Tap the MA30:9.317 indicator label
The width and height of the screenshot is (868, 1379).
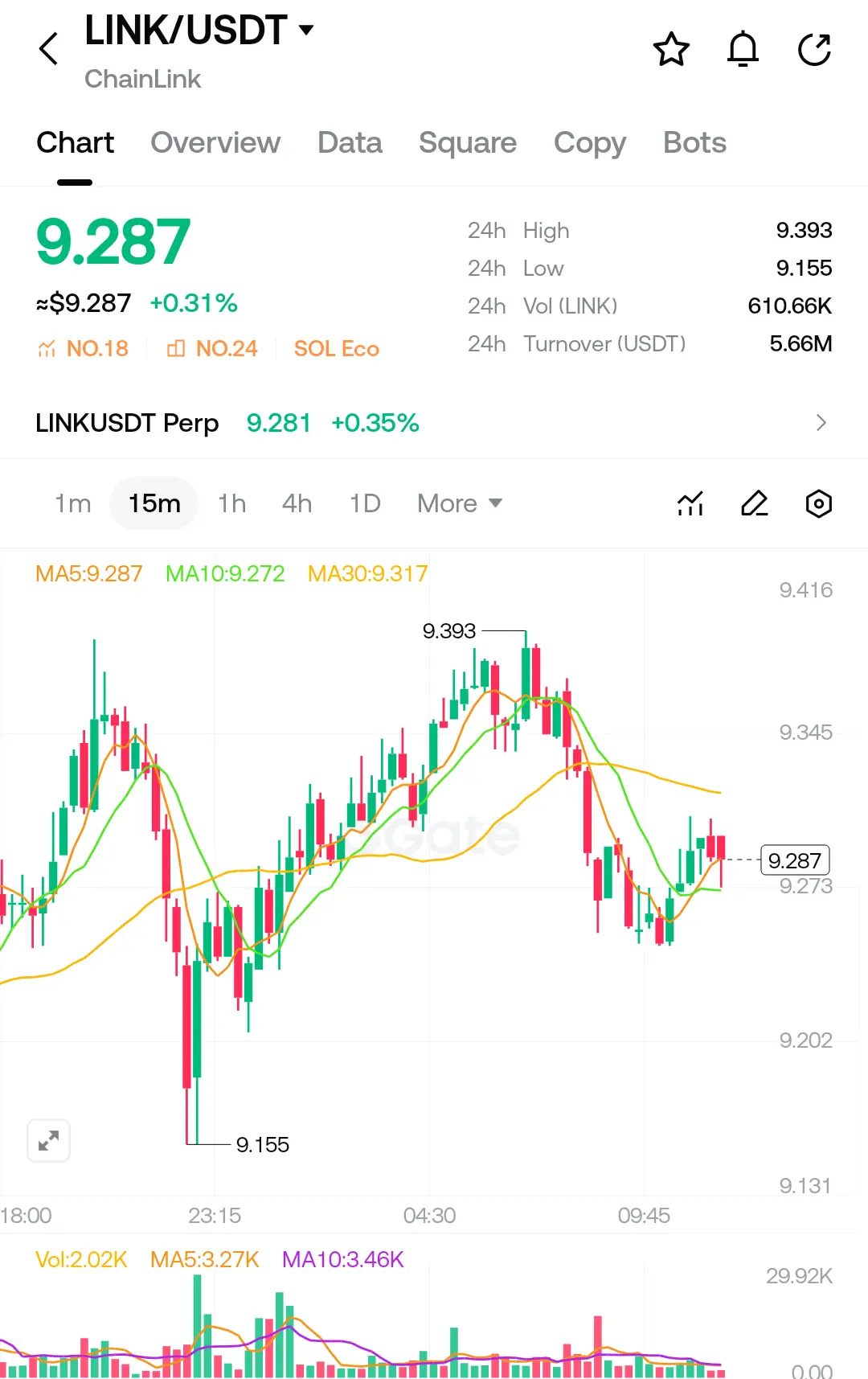367,573
